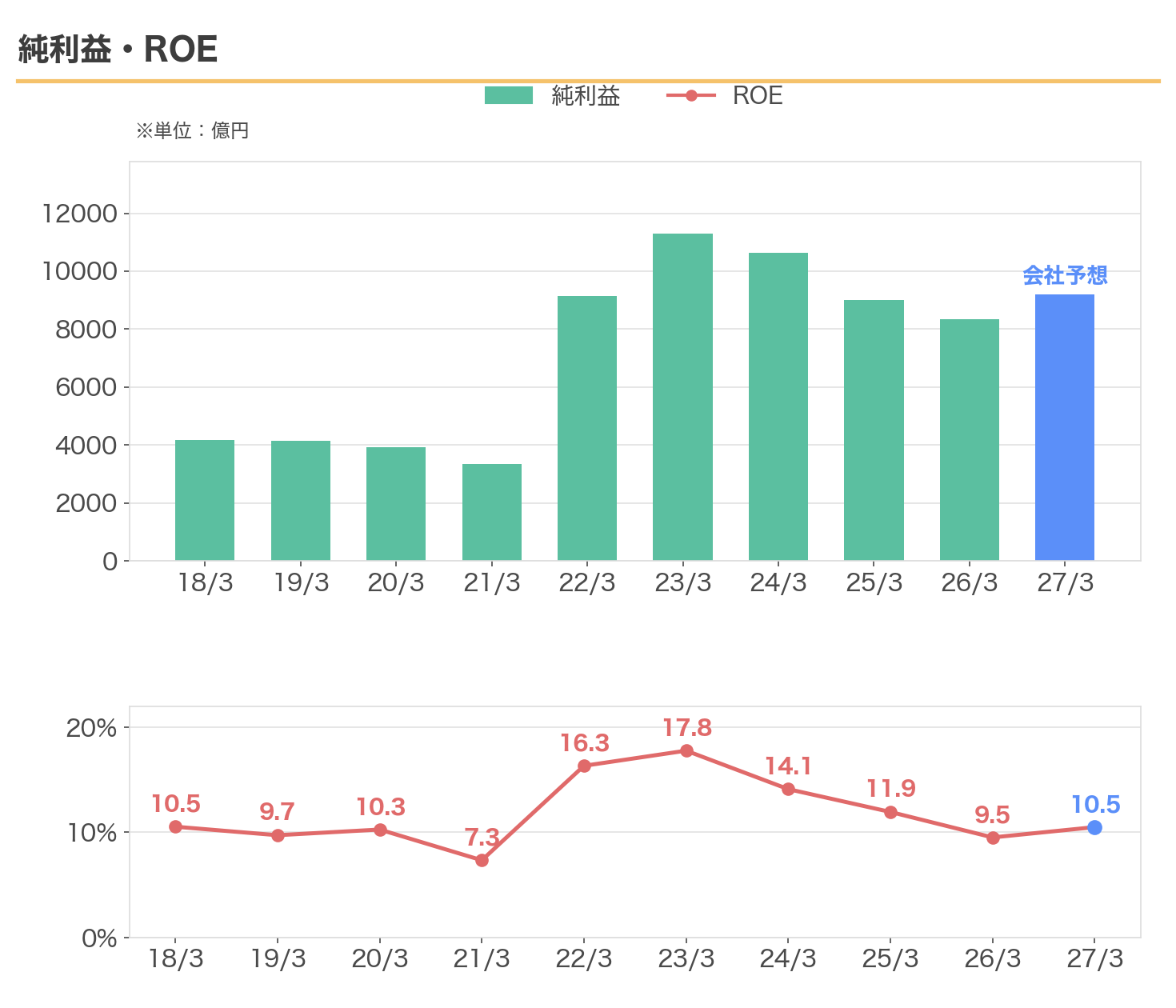Image resolution: width=1176 pixels, height=1008 pixels.
Task: Click the tallest bar for 23/3
Action: tap(682, 397)
